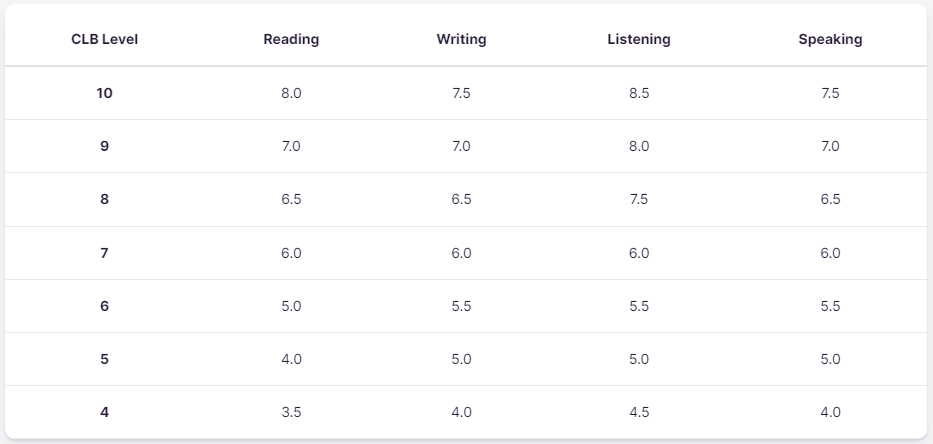This screenshot has width=933, height=444.
Task: Click CLB level 7 row label
Action: [x=104, y=253]
